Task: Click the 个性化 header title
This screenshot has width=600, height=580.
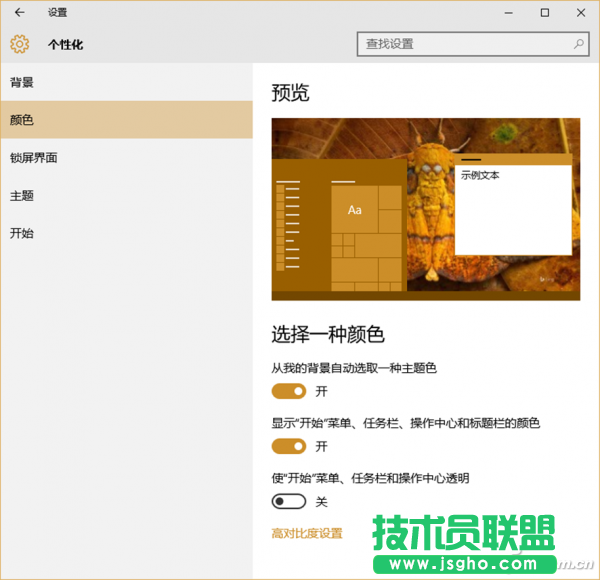Action: click(x=66, y=44)
